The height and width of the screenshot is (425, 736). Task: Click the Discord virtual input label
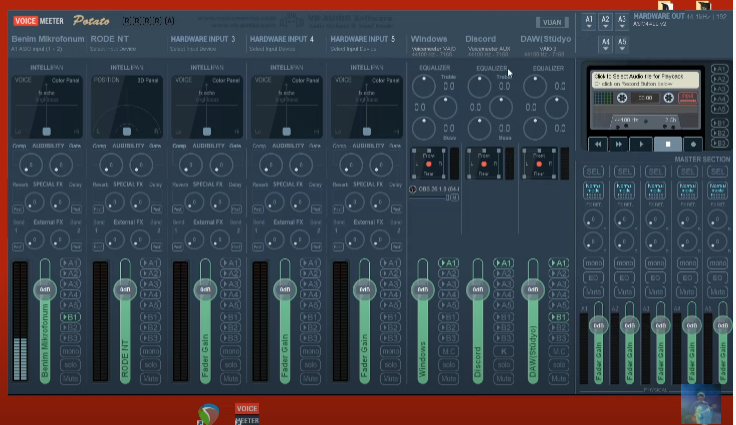coord(481,39)
